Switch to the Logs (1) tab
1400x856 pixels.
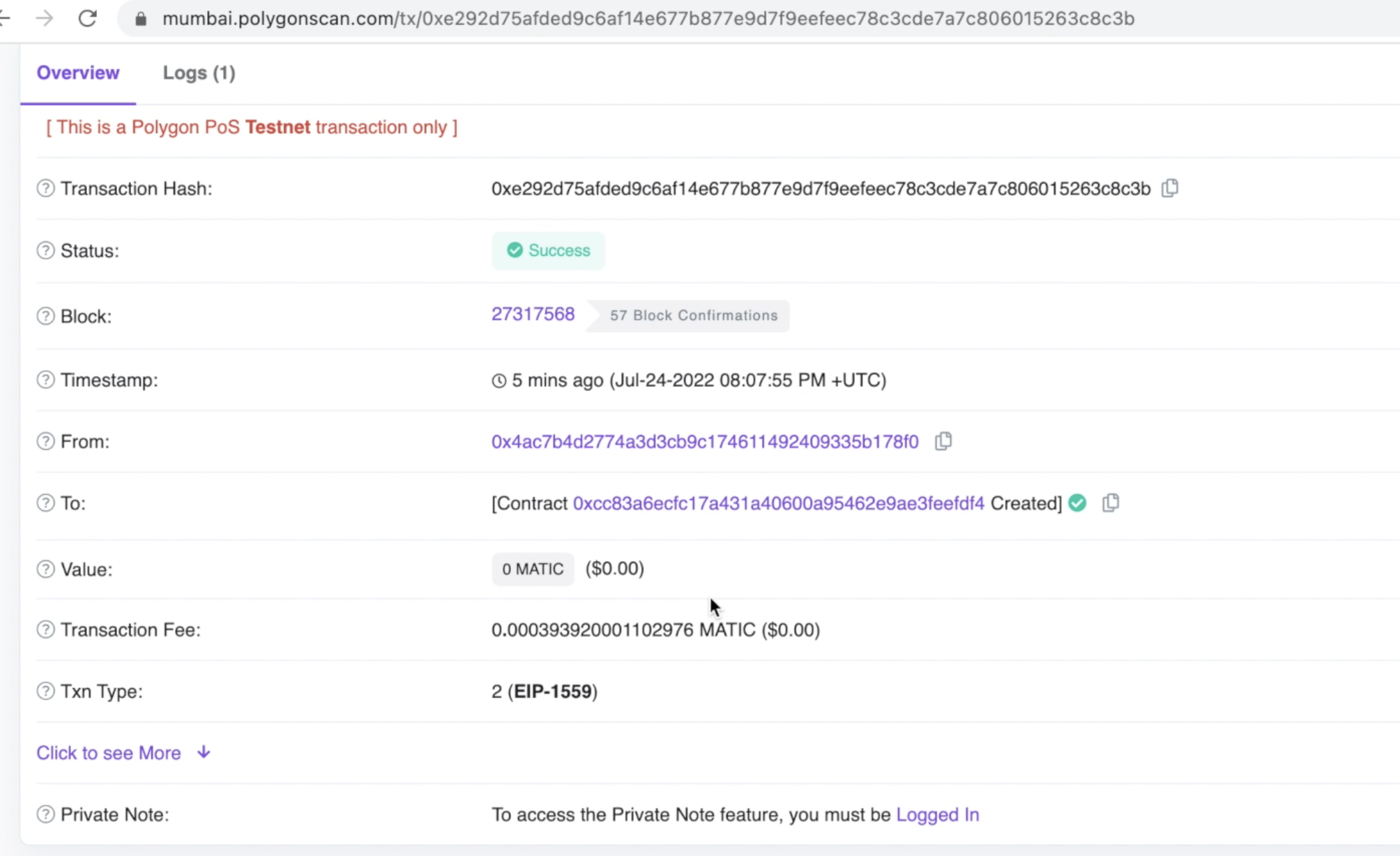(199, 72)
